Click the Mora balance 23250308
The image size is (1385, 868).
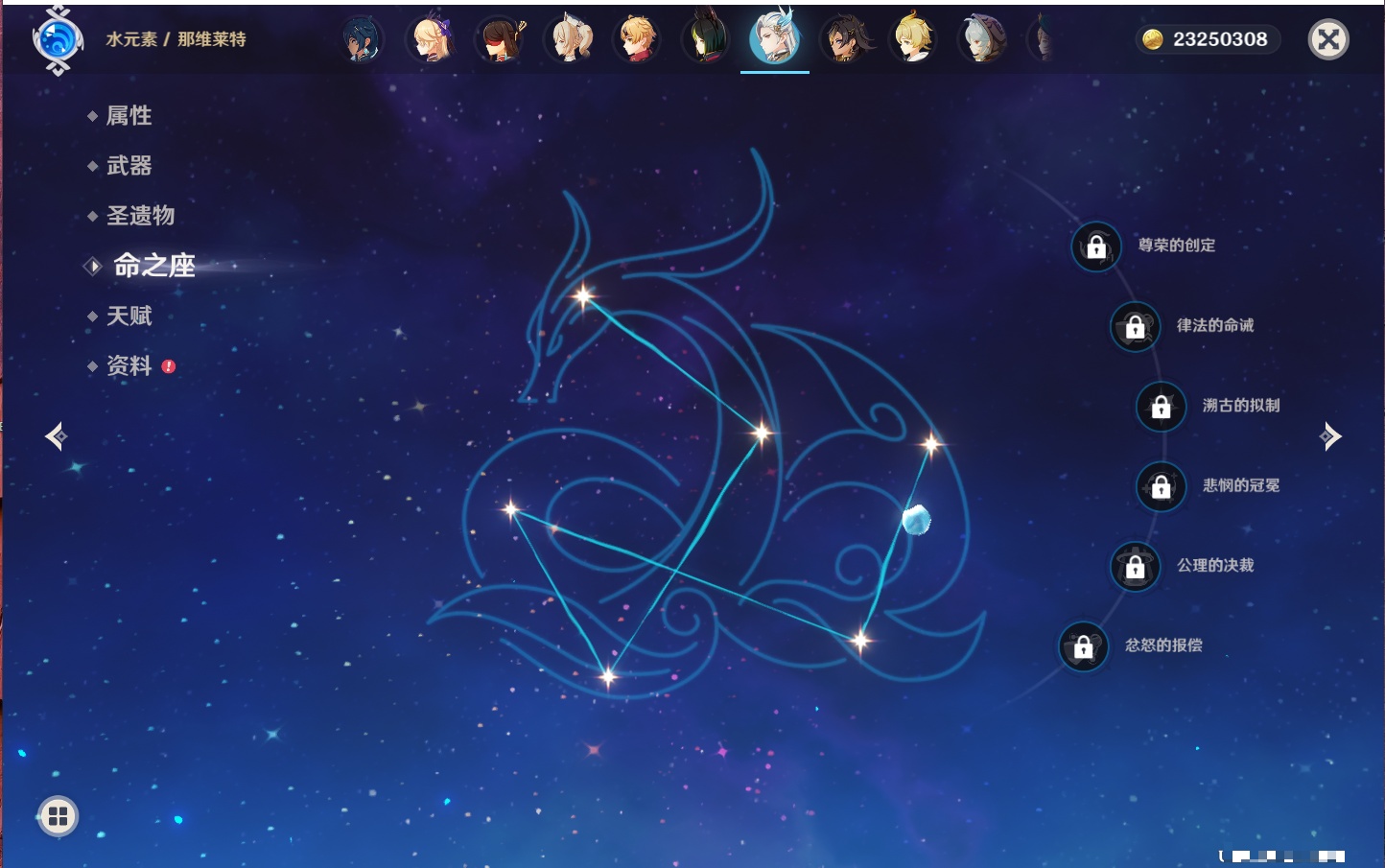pos(1220,39)
